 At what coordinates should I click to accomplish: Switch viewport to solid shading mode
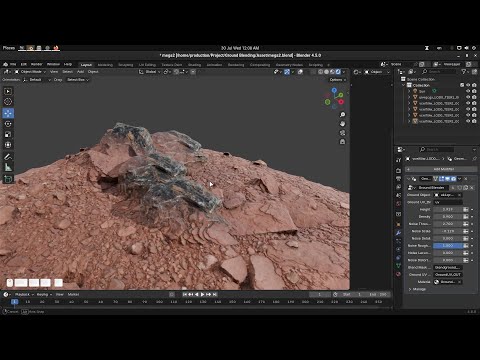click(326, 72)
